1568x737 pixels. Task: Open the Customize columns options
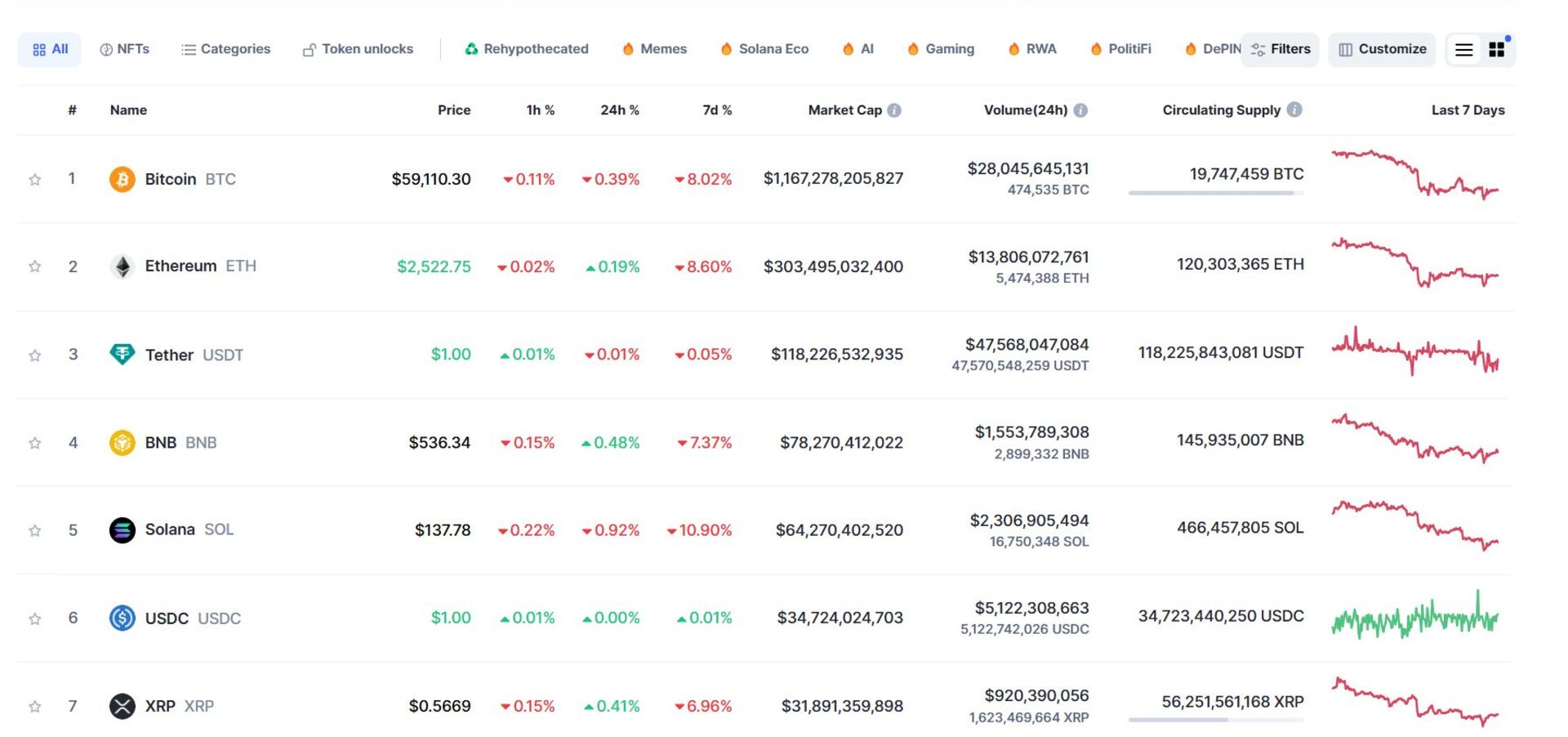coord(1382,49)
